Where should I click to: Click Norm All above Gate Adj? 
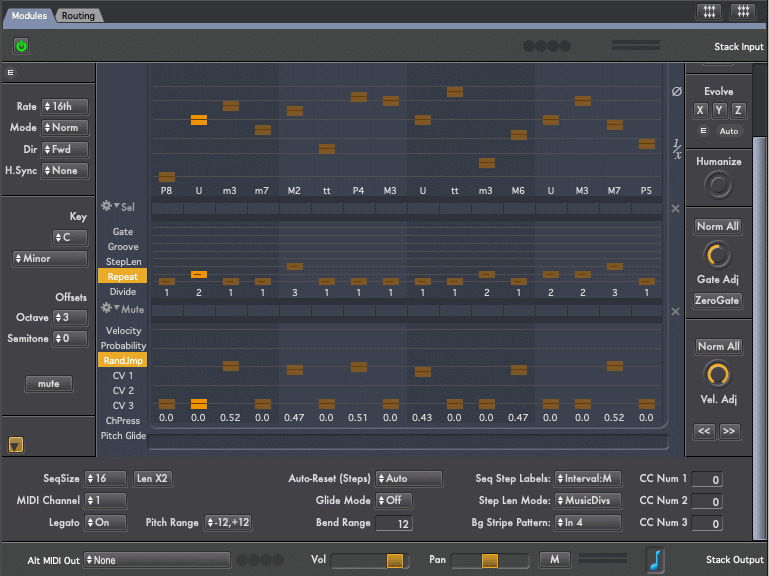tap(718, 226)
